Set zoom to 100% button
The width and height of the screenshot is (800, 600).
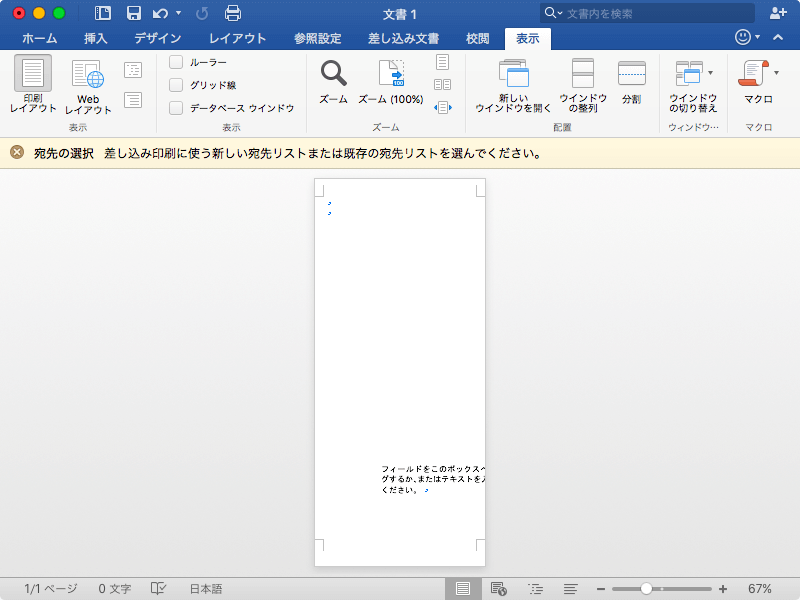[391, 83]
